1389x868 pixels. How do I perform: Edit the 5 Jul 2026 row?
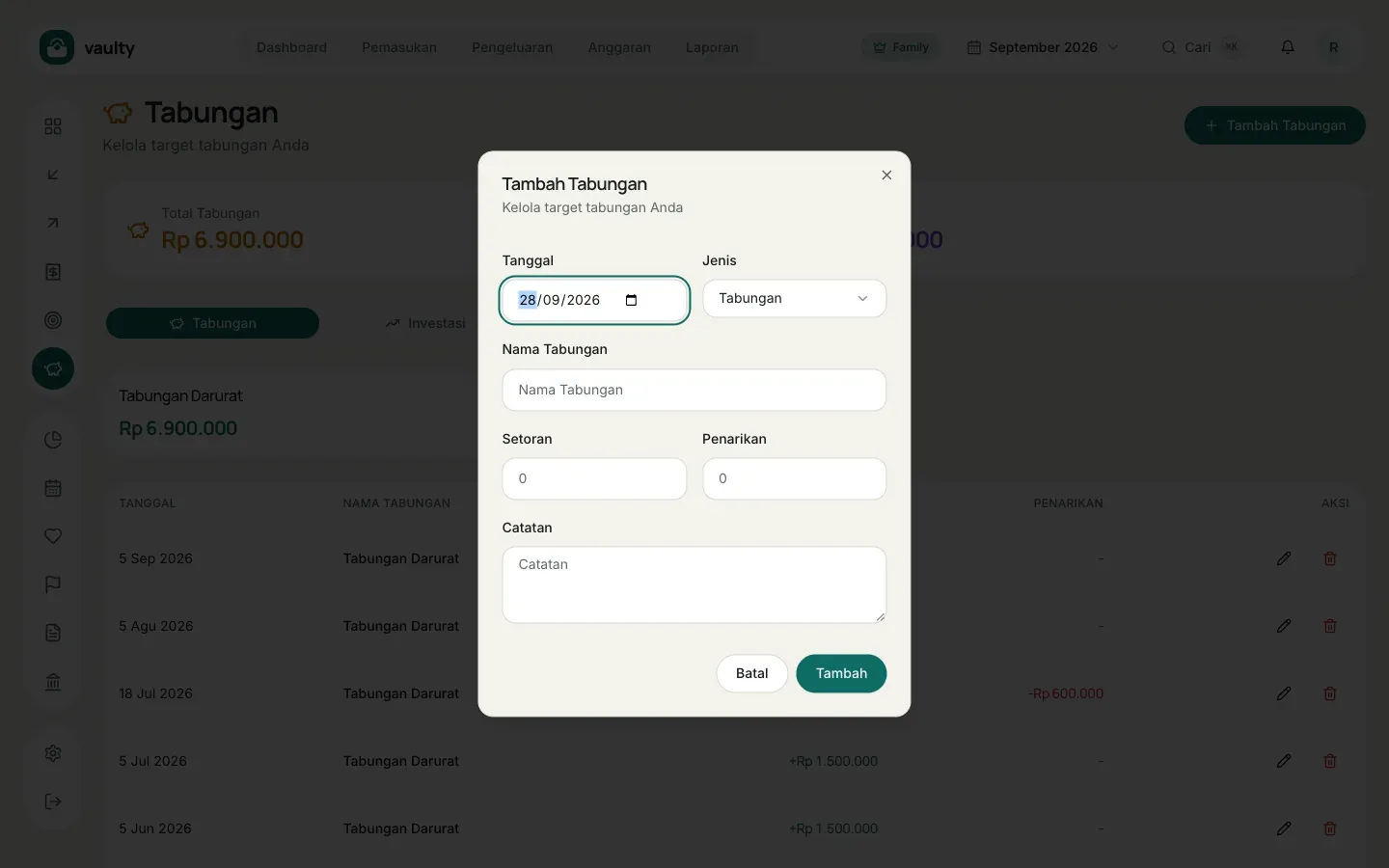1284,761
